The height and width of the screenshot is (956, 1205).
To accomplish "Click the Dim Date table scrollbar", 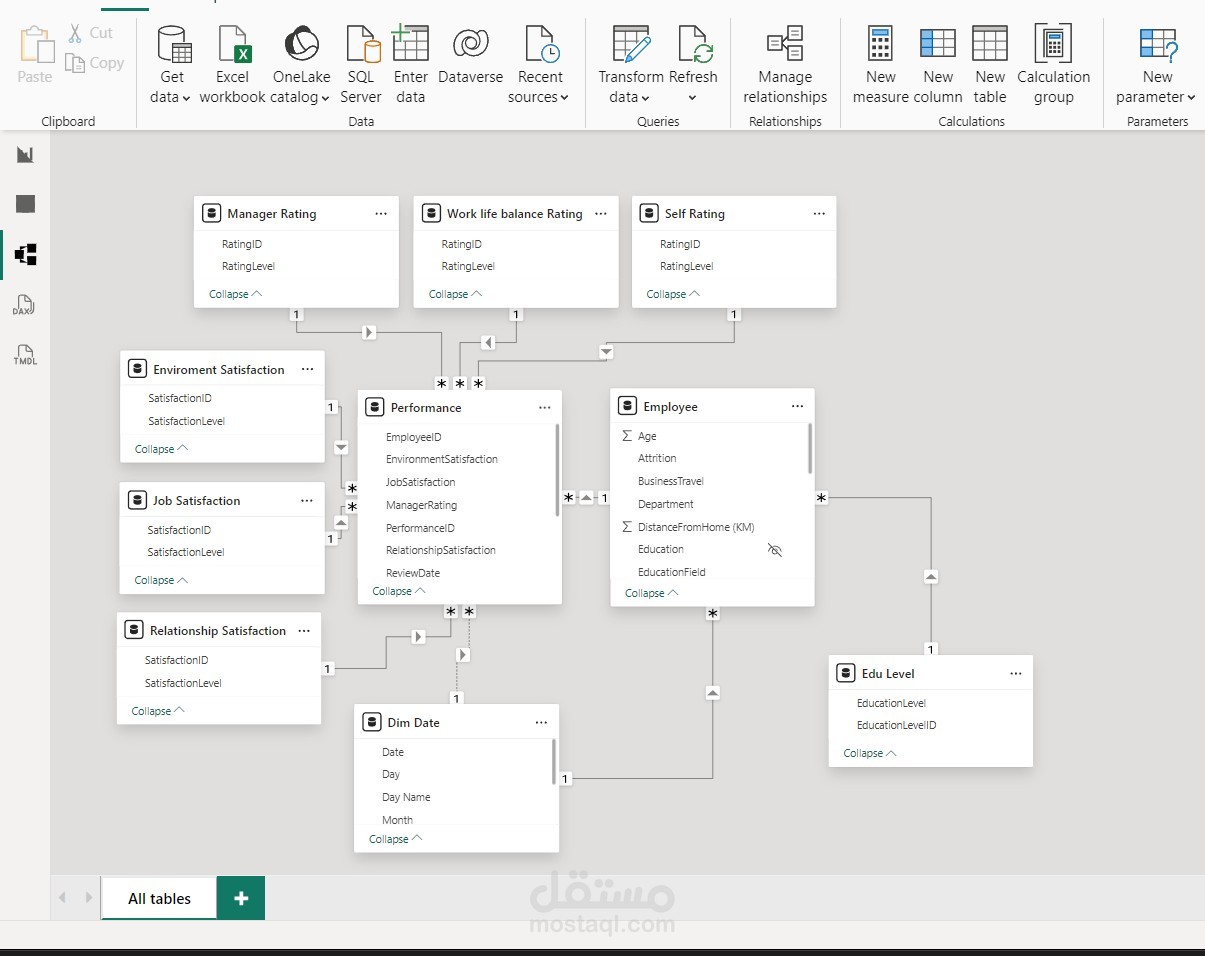I will 554,762.
